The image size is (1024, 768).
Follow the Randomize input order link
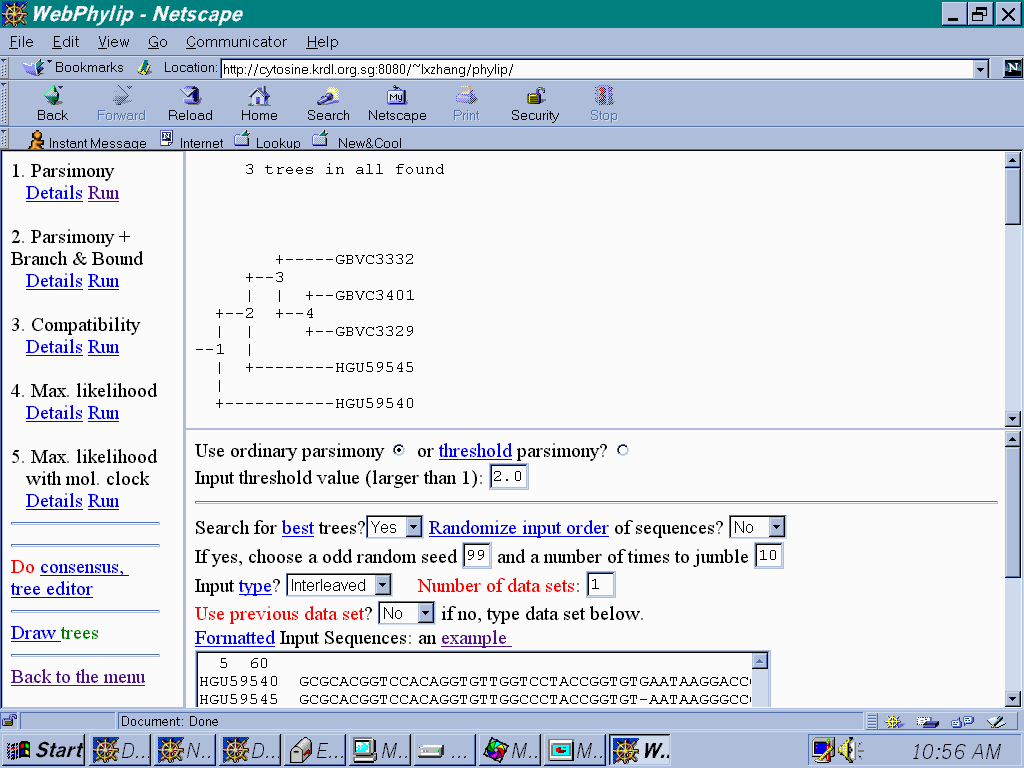[x=519, y=528]
